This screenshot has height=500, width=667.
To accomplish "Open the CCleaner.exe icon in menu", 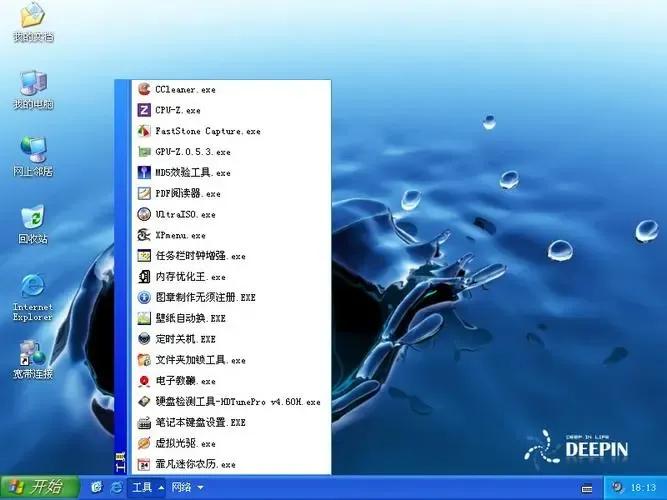I will pyautogui.click(x=144, y=89).
